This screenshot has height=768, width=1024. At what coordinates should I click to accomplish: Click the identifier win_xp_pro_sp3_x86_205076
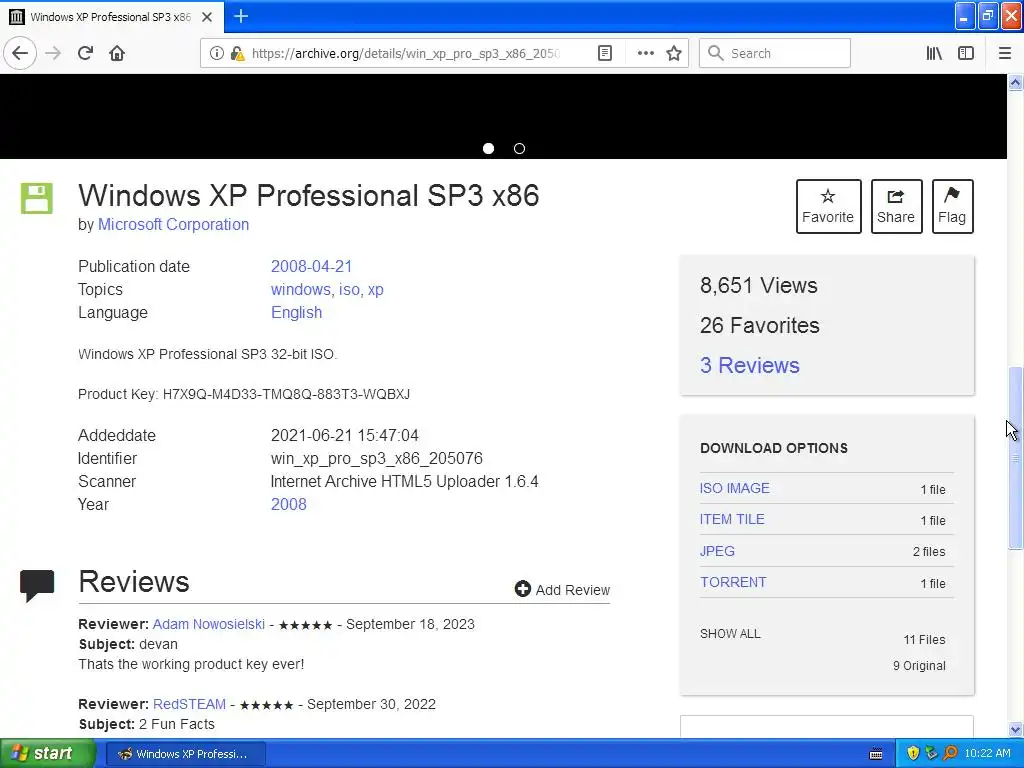pyautogui.click(x=377, y=458)
